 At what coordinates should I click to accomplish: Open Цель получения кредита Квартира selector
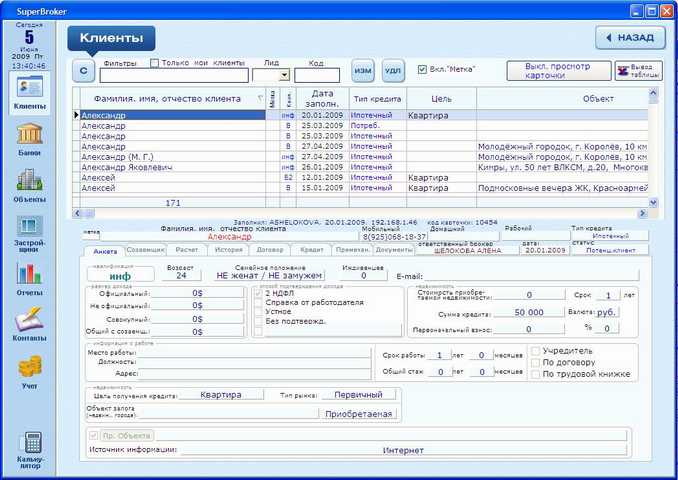point(221,395)
